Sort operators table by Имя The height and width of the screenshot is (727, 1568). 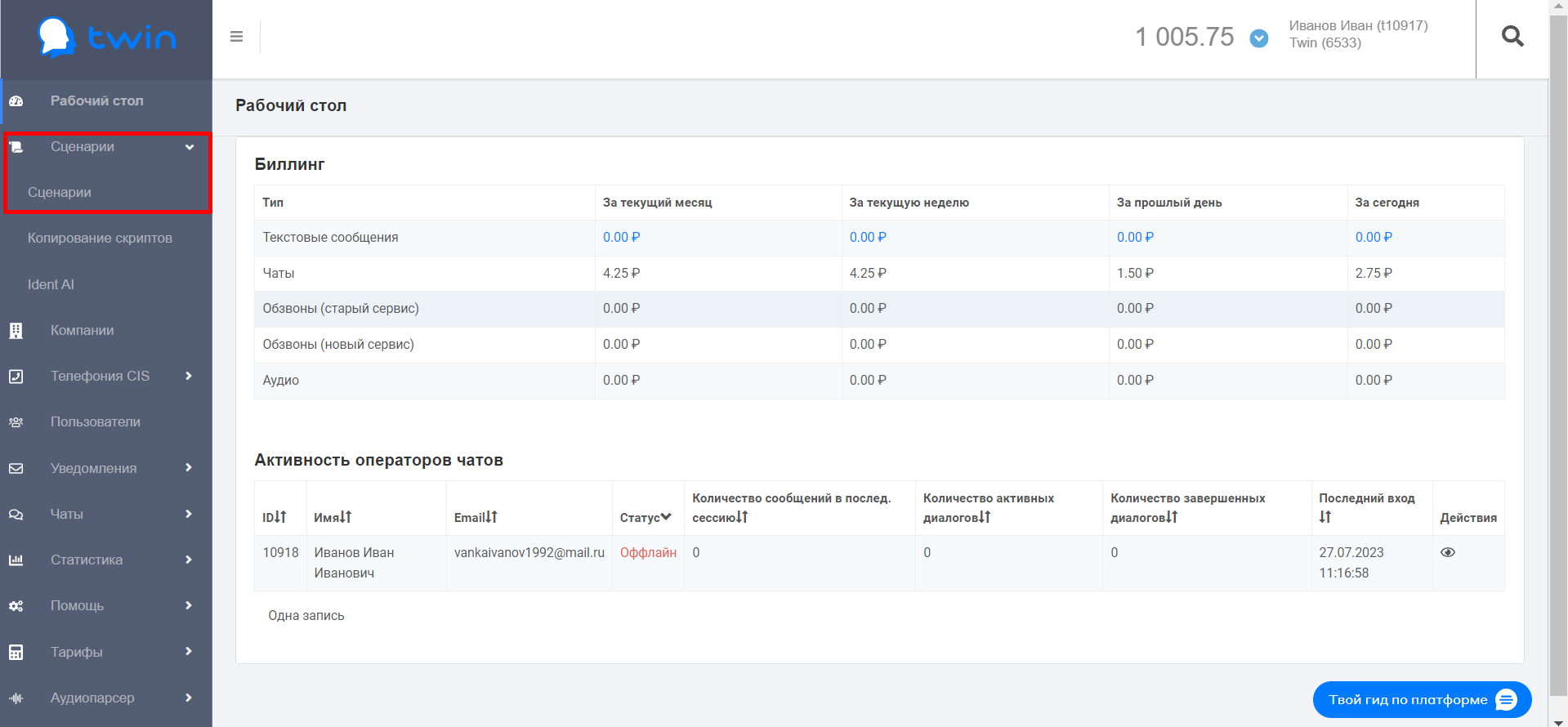pos(333,517)
